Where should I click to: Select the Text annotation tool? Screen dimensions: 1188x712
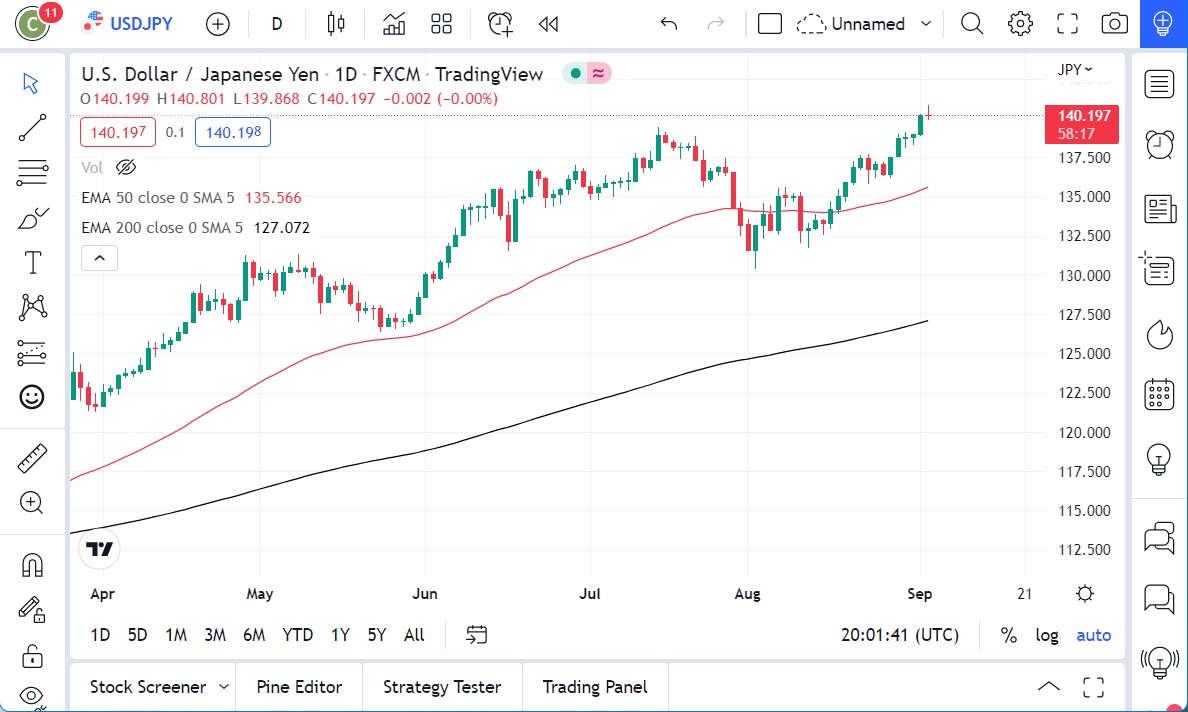(32, 262)
